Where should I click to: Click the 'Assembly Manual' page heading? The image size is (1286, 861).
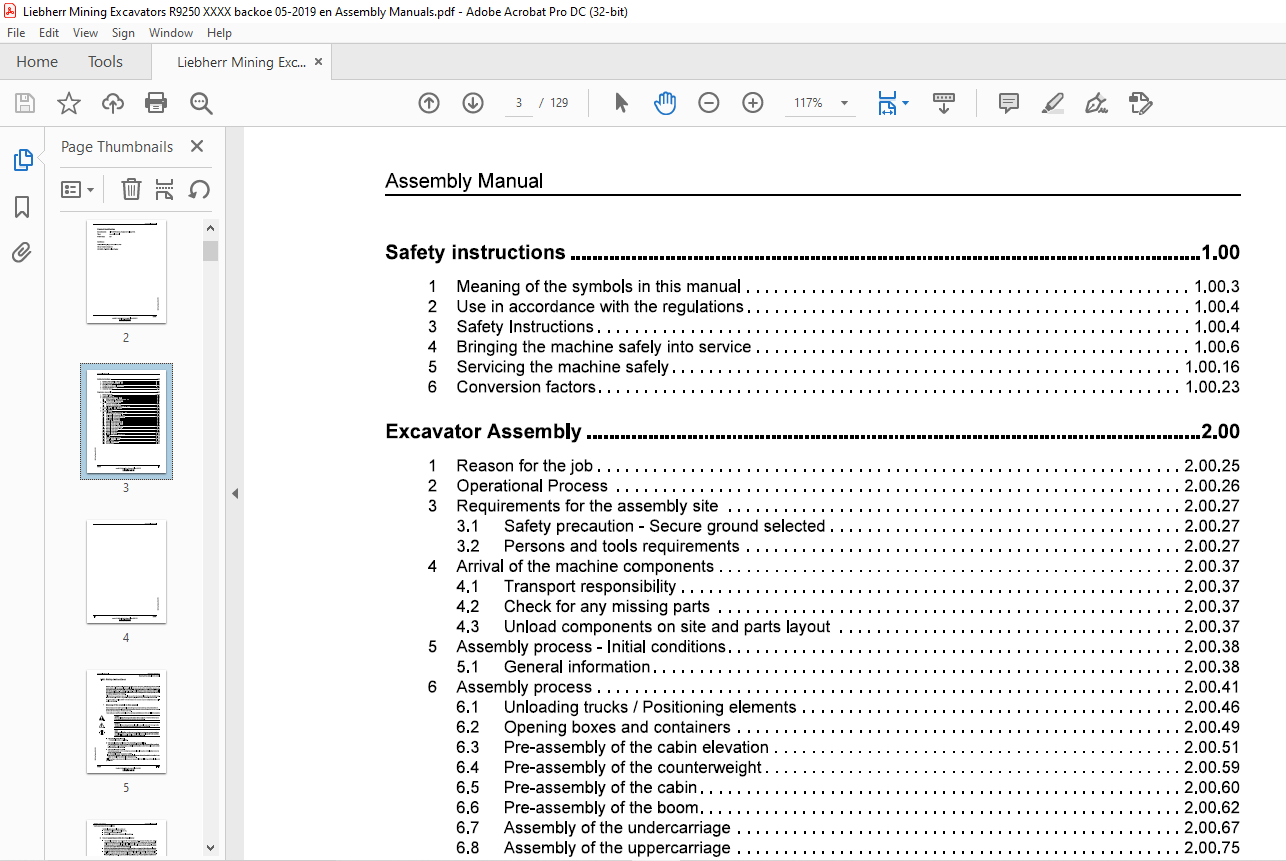464,181
